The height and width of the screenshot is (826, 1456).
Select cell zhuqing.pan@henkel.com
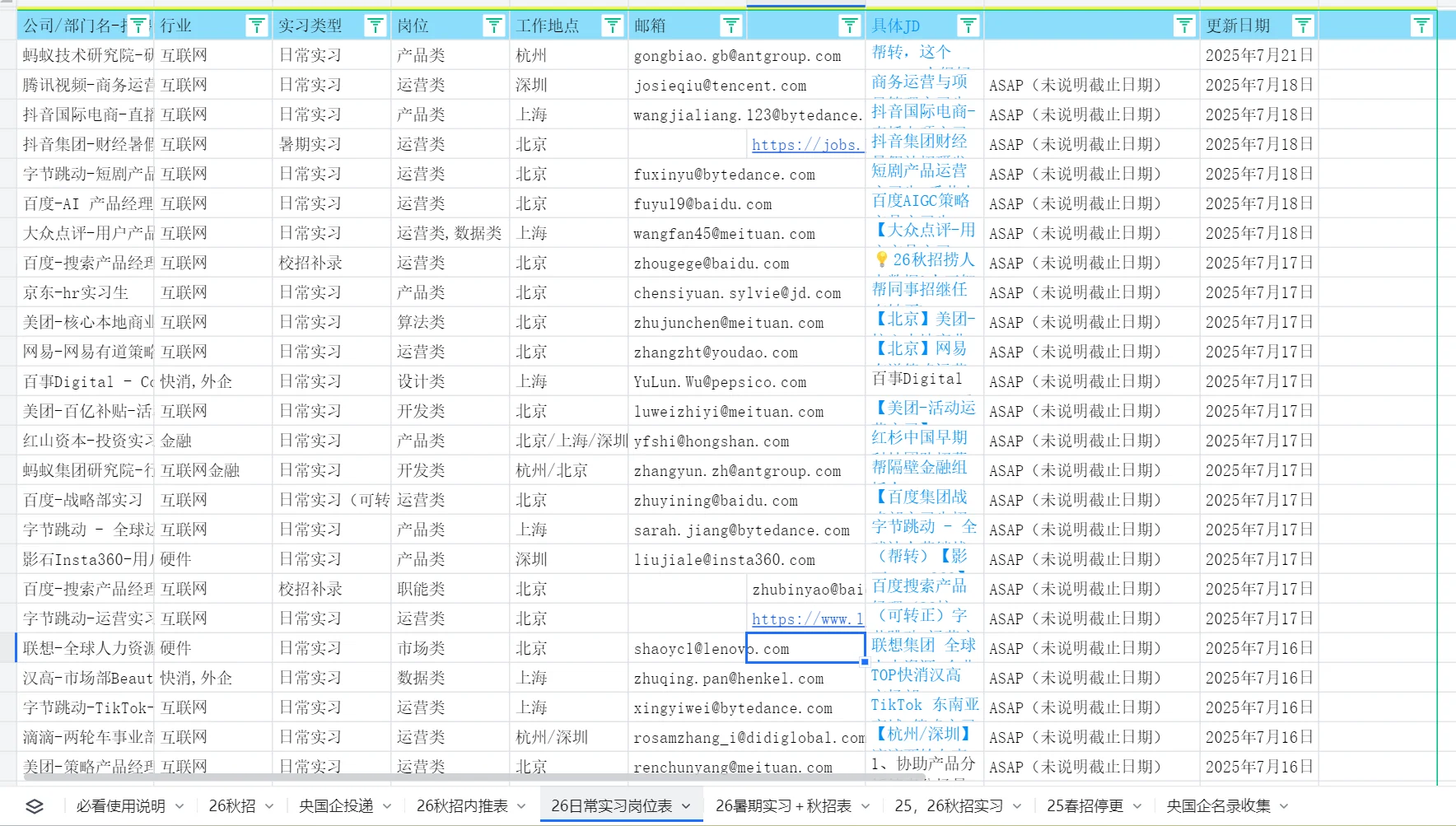click(x=746, y=679)
